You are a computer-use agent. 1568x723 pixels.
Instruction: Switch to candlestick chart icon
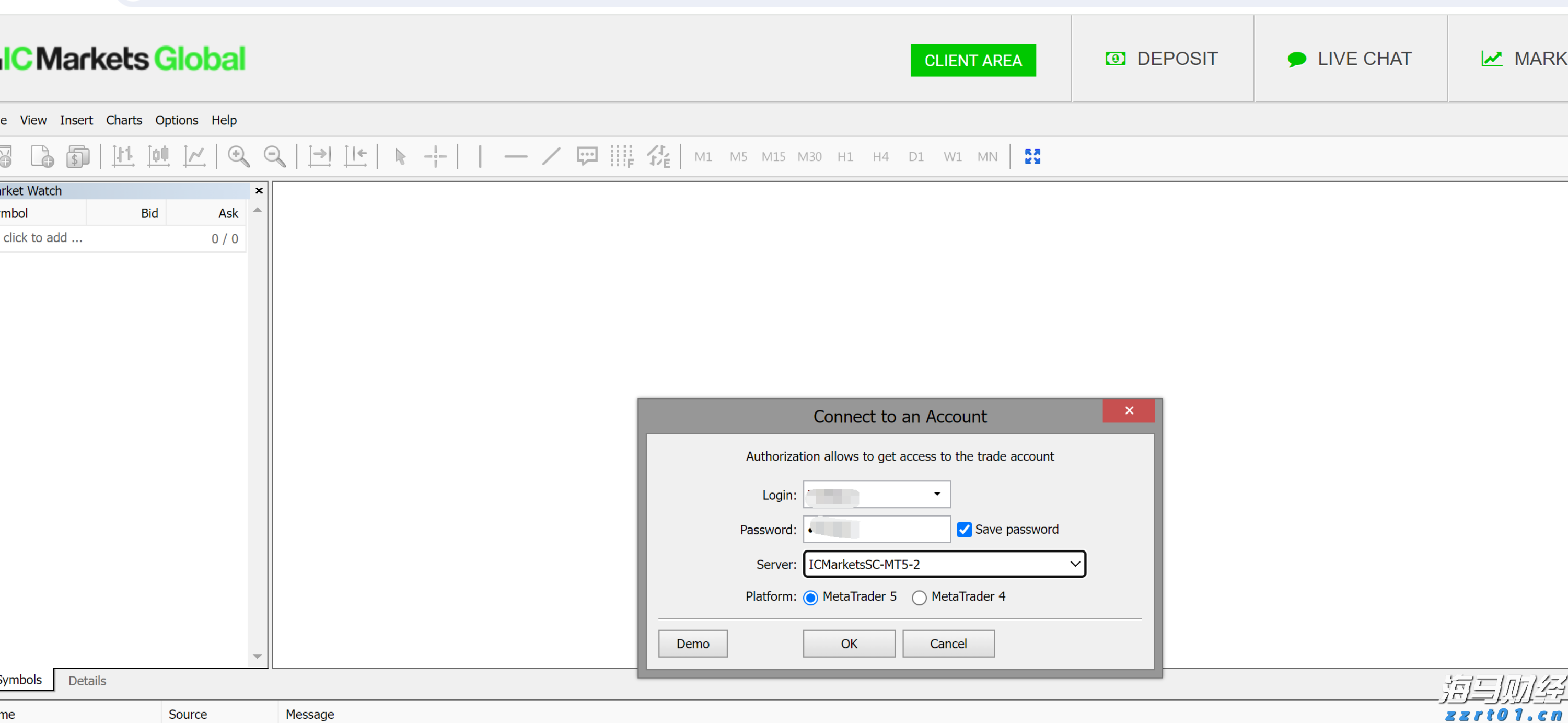tap(159, 156)
